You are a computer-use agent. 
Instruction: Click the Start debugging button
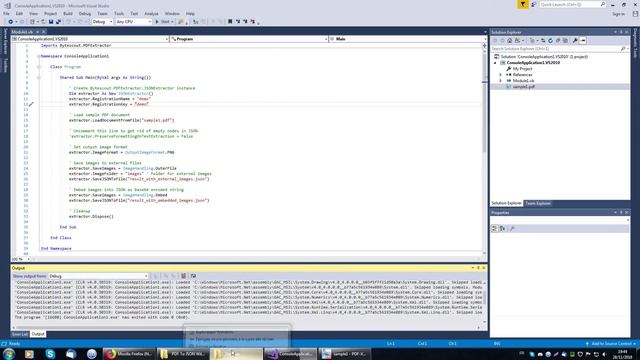(162, 22)
